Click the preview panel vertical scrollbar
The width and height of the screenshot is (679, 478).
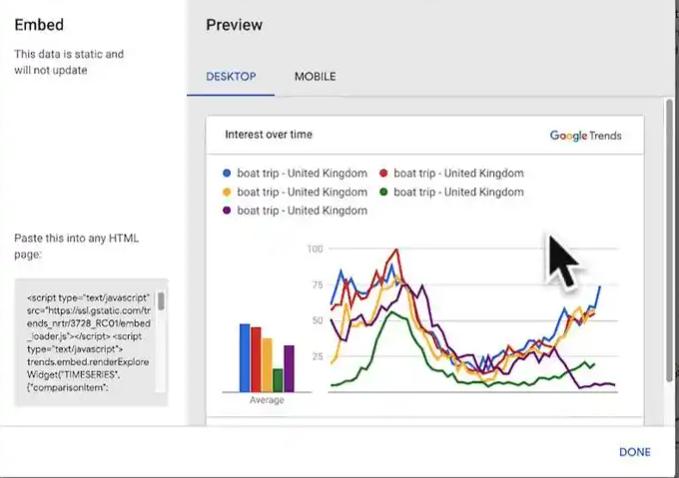pyautogui.click(x=668, y=240)
